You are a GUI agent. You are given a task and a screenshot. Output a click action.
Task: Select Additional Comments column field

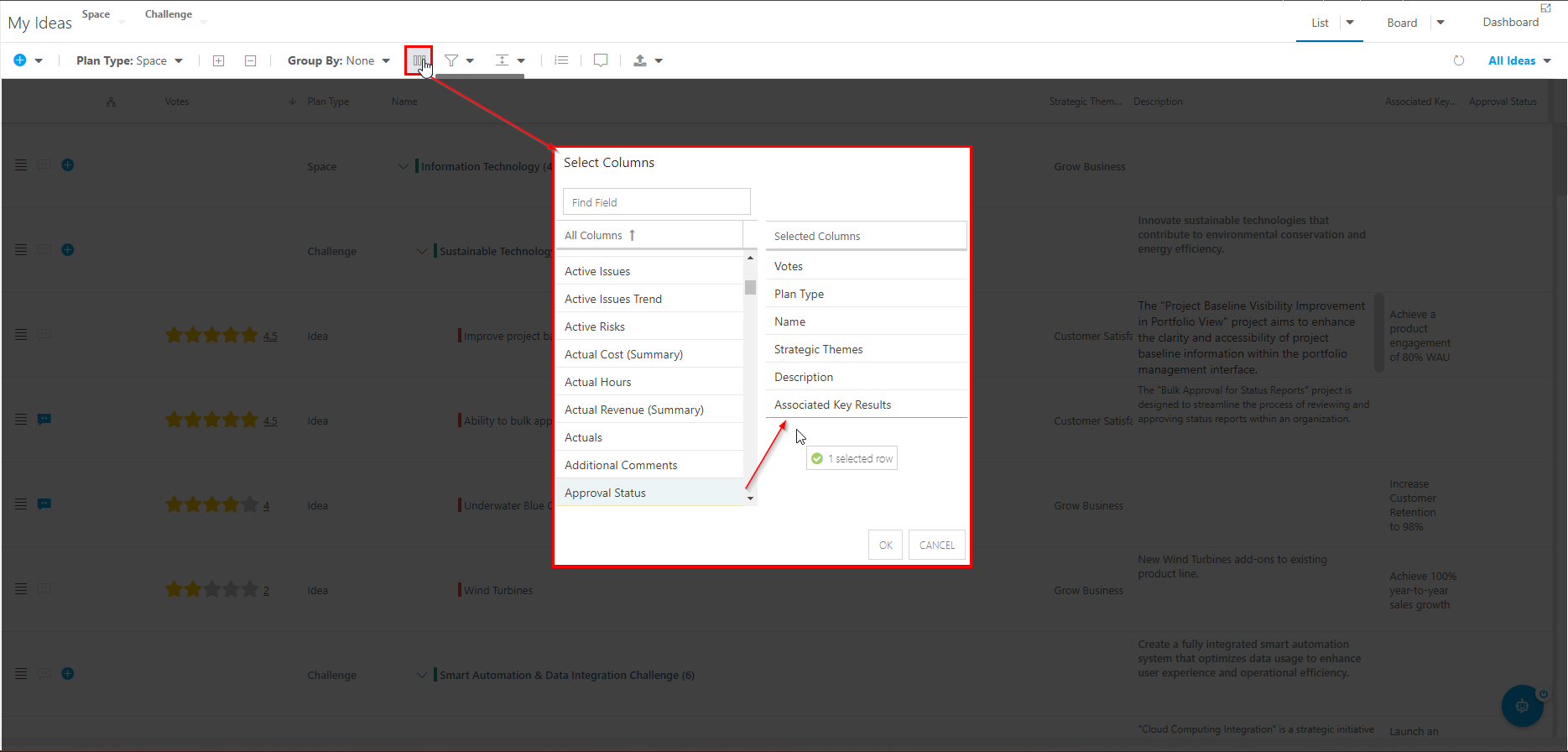(649, 465)
